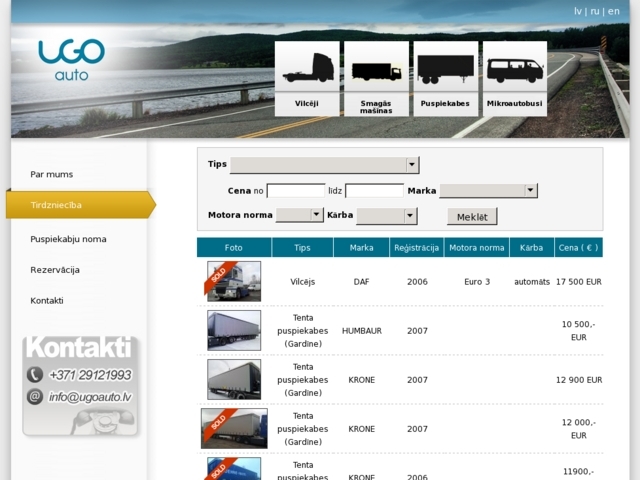
Task: Open the HUMBAUR trailer thumbnail
Action: pos(234,331)
